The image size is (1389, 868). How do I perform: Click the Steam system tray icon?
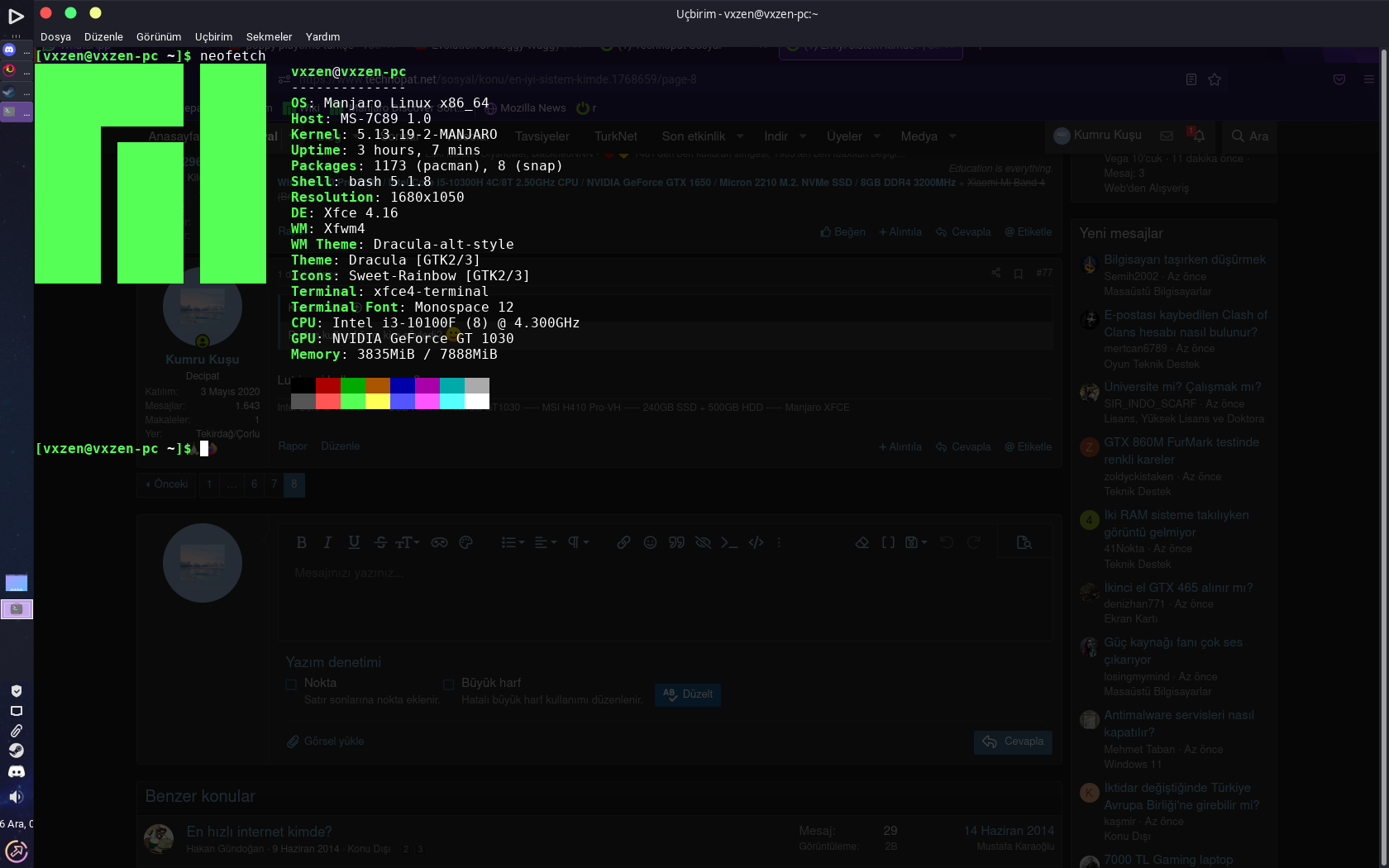(x=16, y=751)
